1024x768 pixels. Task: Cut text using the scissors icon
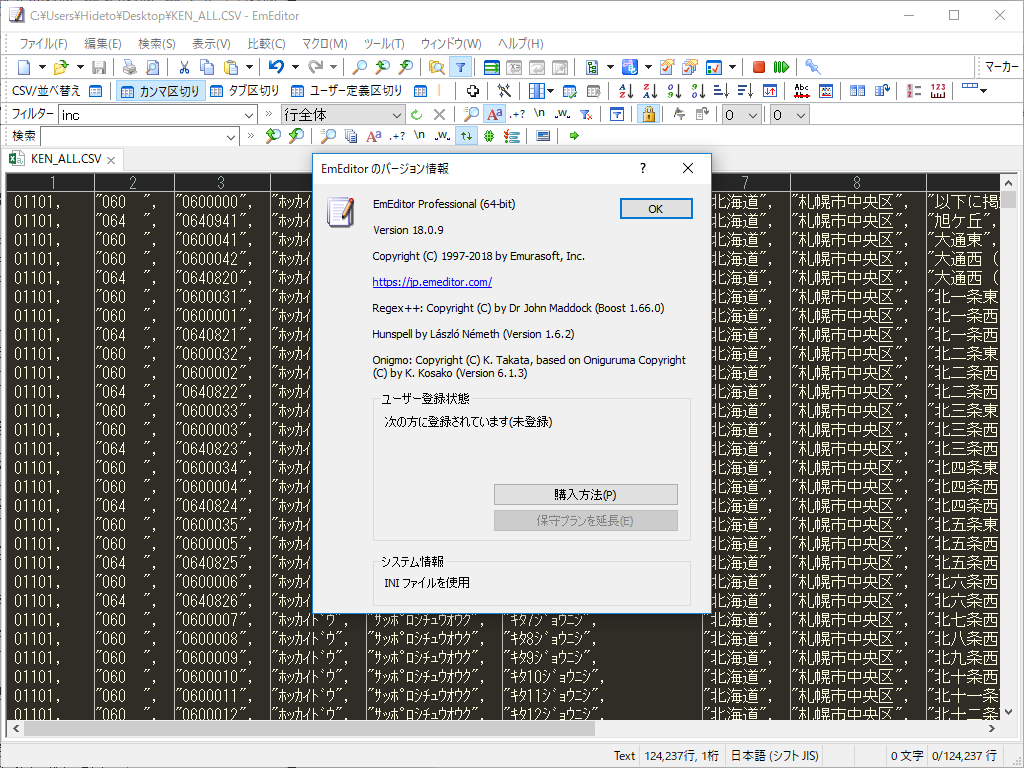point(184,66)
